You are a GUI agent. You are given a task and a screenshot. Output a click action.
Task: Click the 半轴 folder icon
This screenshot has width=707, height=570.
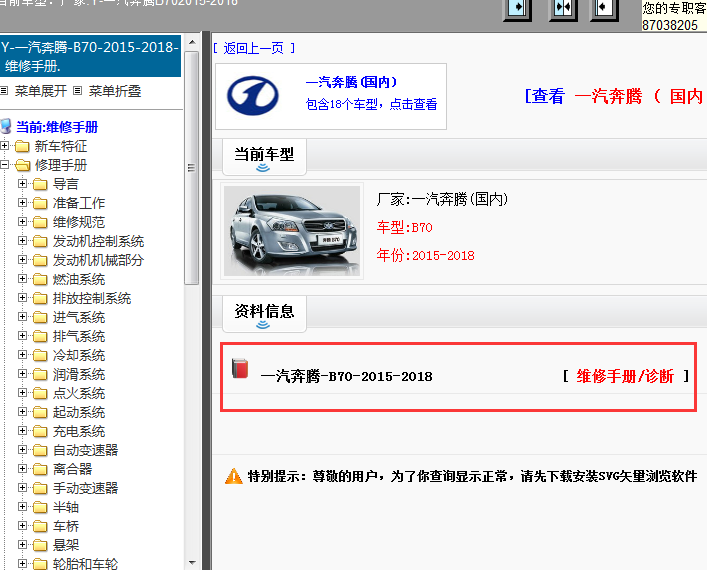click(x=40, y=507)
